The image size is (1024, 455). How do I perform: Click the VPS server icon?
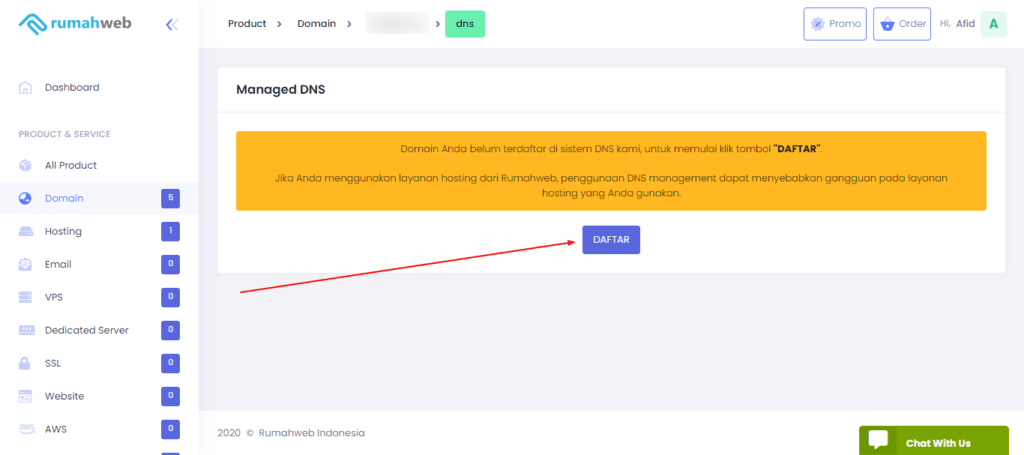25,297
